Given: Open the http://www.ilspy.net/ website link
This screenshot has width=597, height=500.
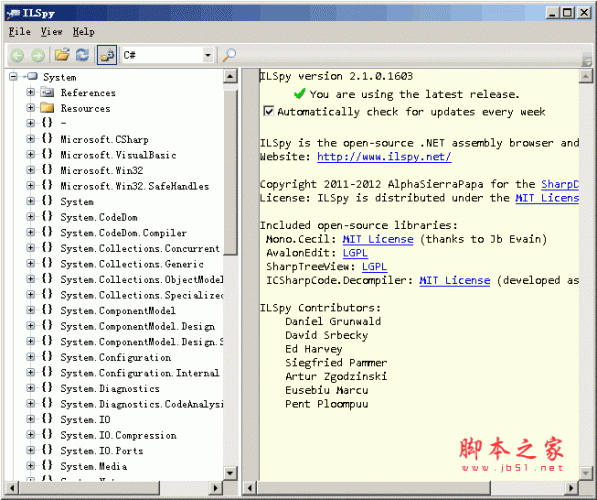Looking at the screenshot, I should coord(384,157).
